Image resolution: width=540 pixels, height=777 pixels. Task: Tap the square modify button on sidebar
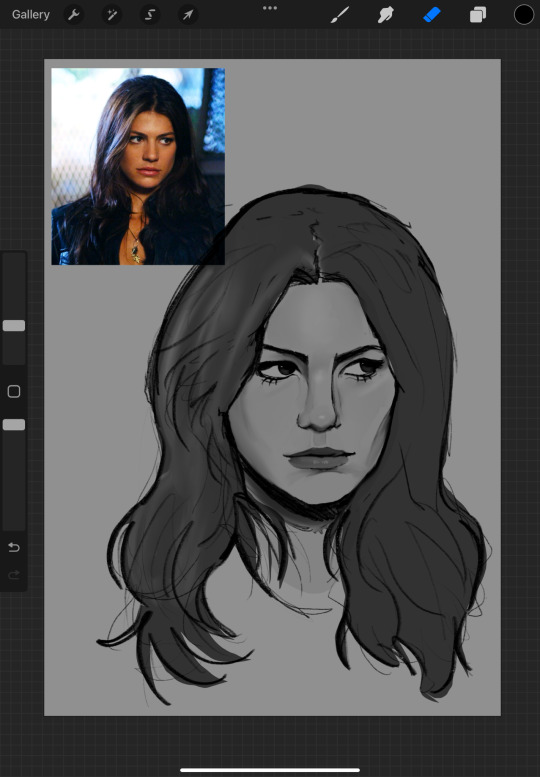click(14, 391)
